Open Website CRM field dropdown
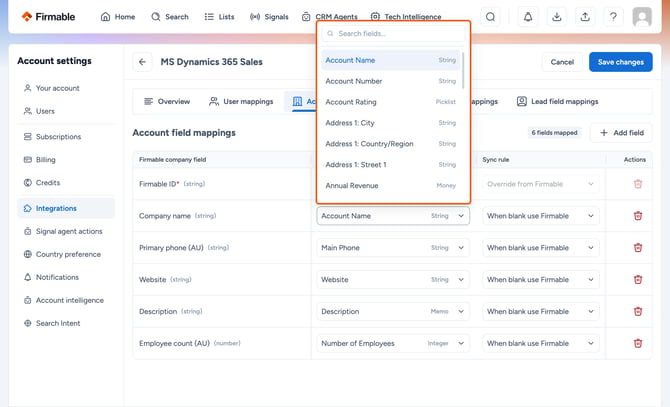 point(393,280)
